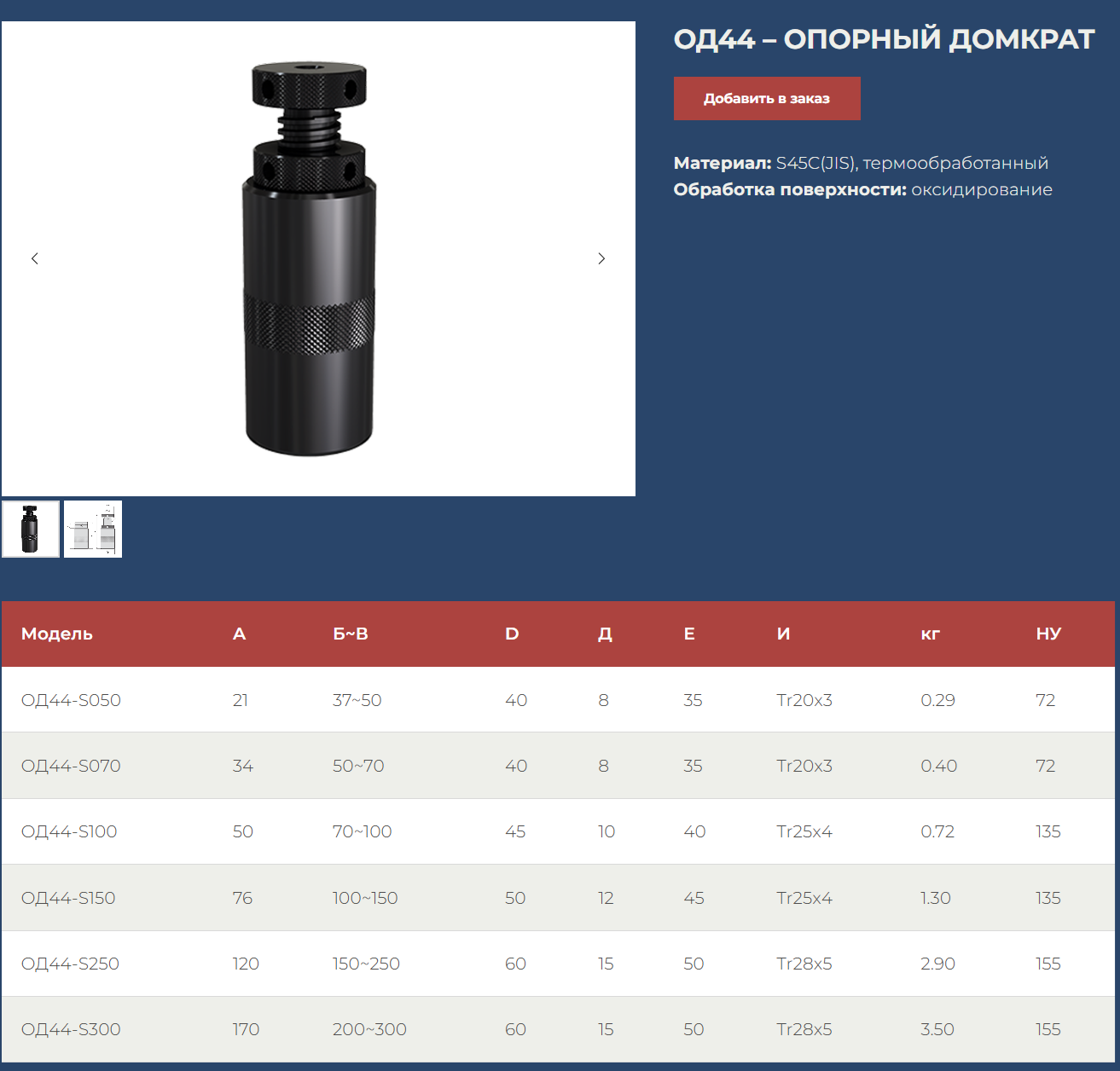The width and height of the screenshot is (1120, 1071).
Task: Choose the ОД44-S100 model row
Action: point(69,831)
